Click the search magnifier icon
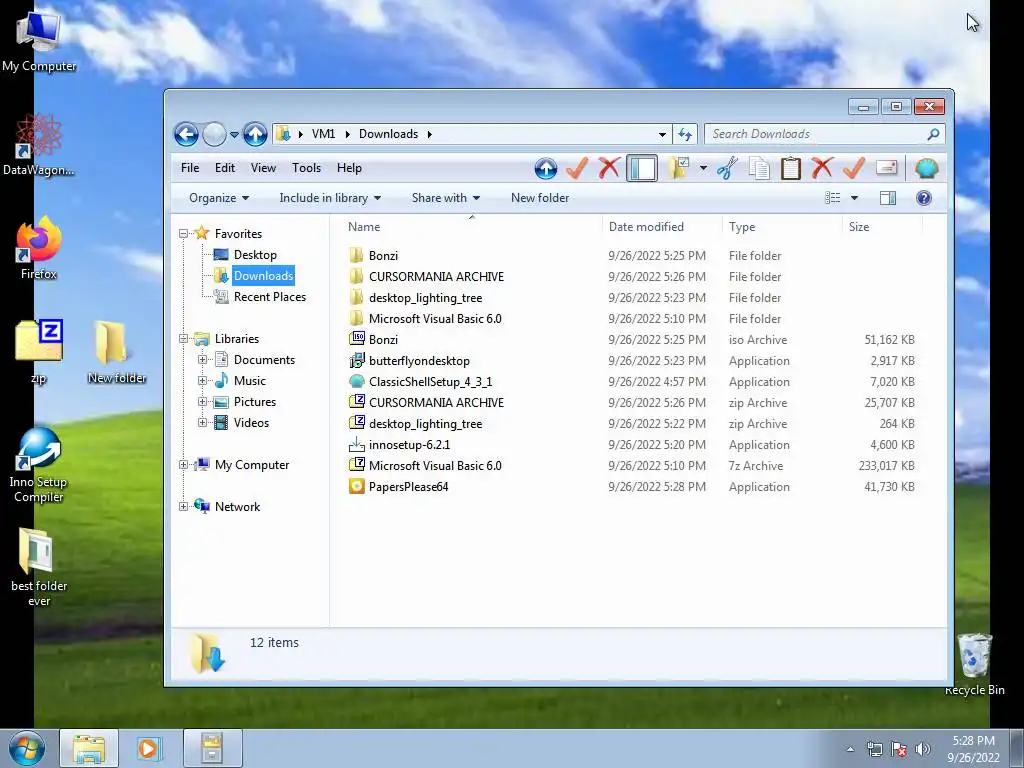 point(933,134)
